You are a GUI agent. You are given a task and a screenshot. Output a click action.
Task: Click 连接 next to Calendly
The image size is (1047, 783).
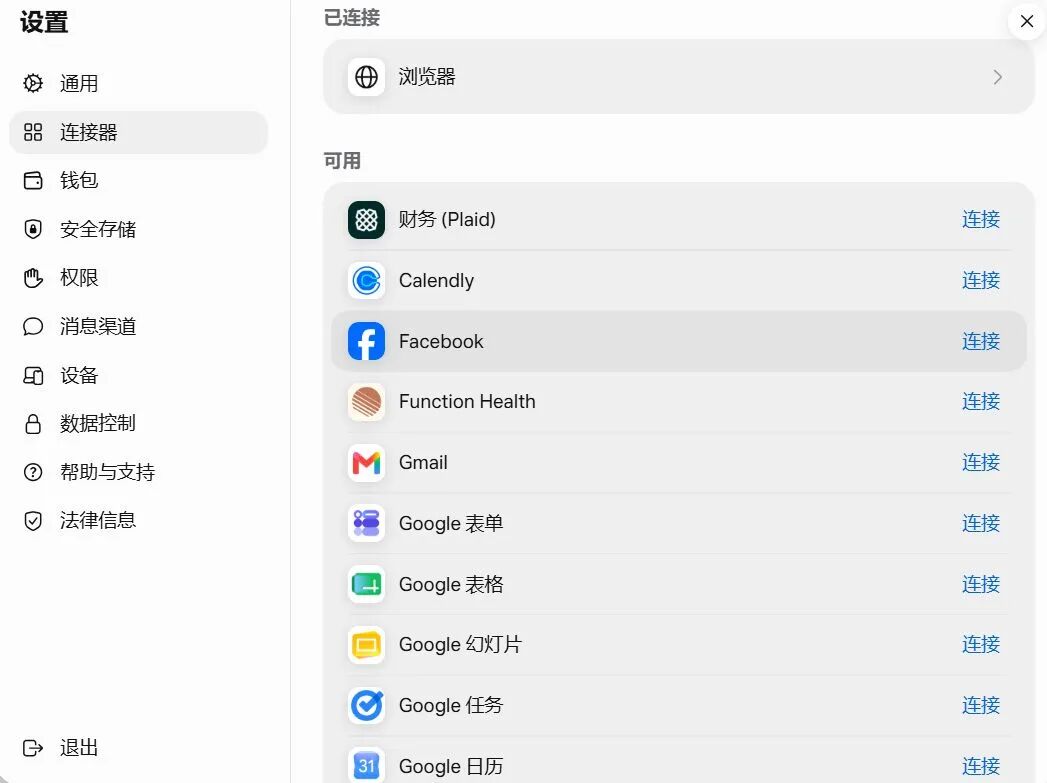pyautogui.click(x=981, y=280)
